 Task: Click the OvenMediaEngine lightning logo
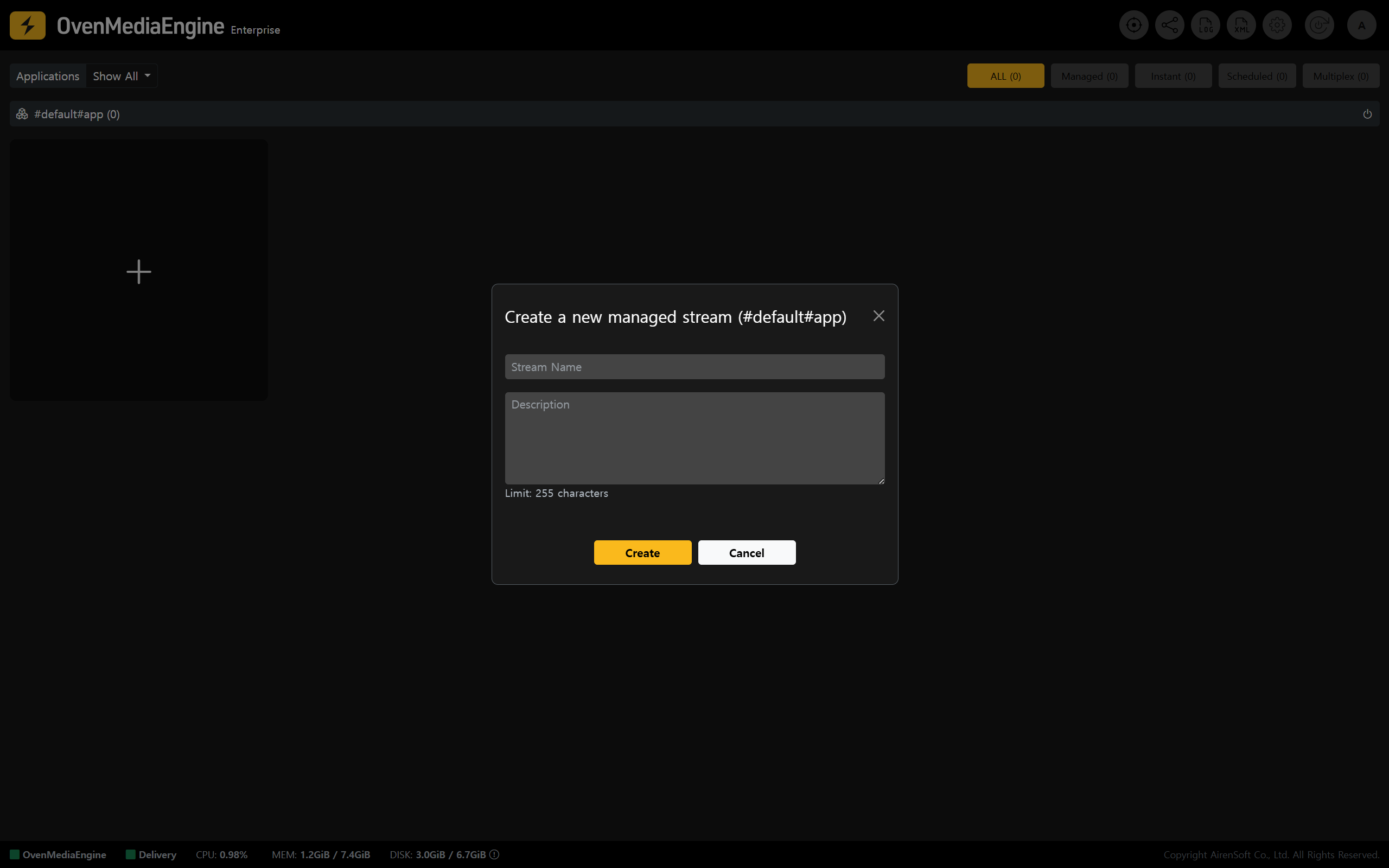coord(28,25)
